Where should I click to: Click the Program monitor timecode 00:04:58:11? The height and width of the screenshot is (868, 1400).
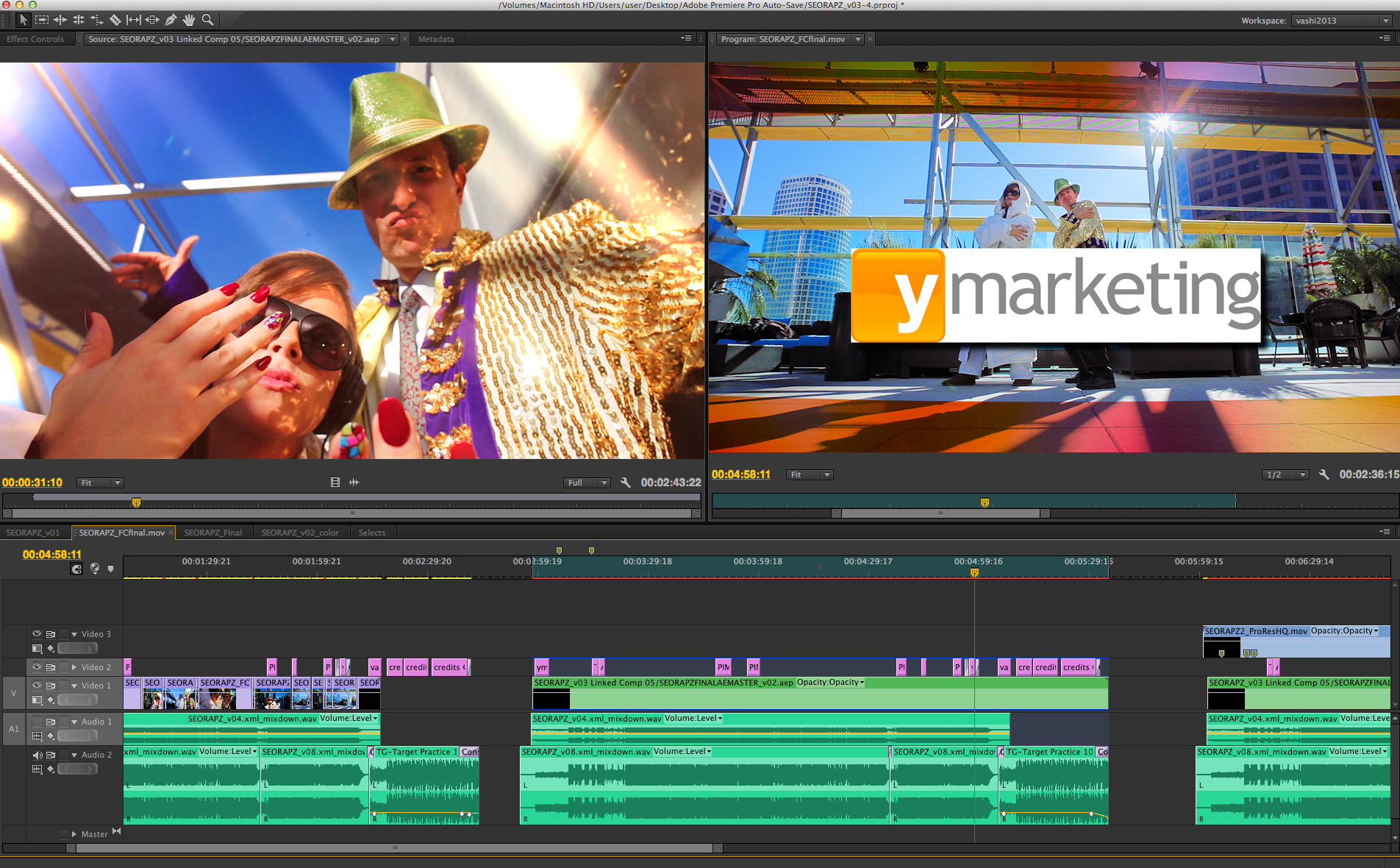tap(741, 474)
